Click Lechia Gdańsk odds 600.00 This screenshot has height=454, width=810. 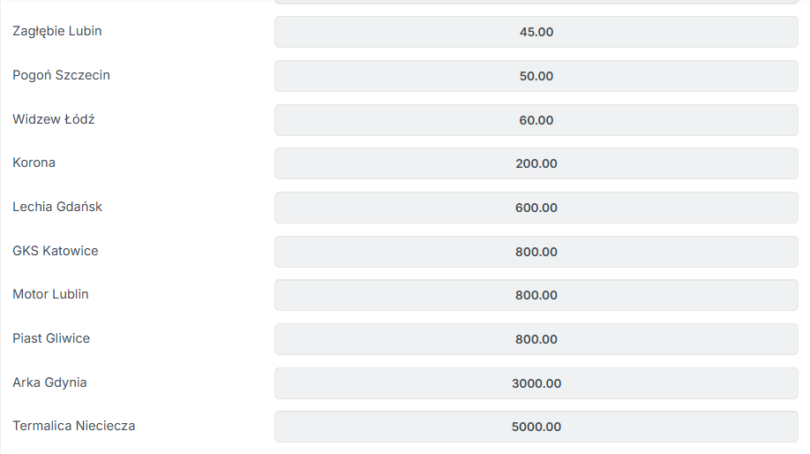coord(536,208)
